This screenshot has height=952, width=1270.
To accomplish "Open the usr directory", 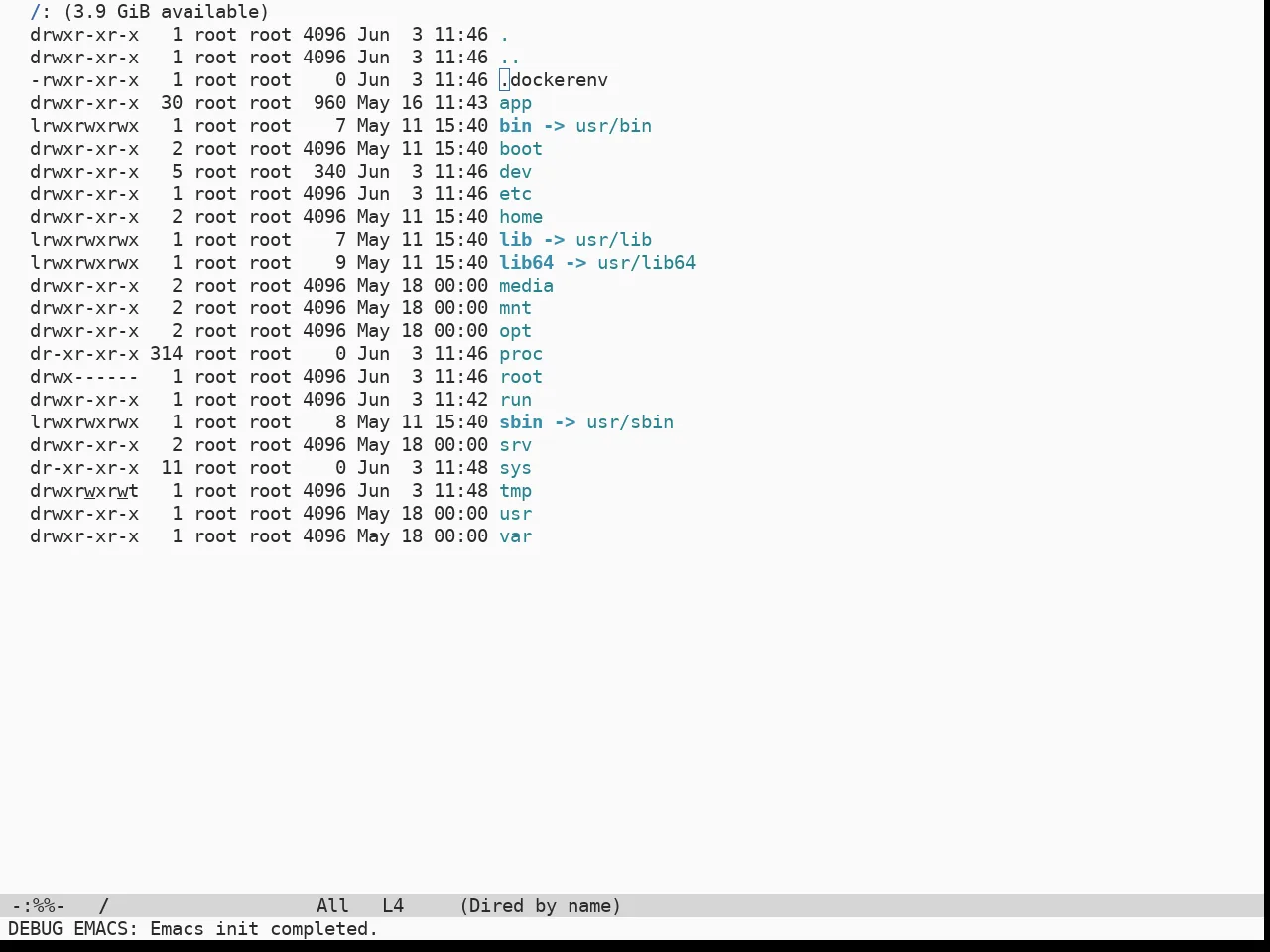I will click(515, 514).
